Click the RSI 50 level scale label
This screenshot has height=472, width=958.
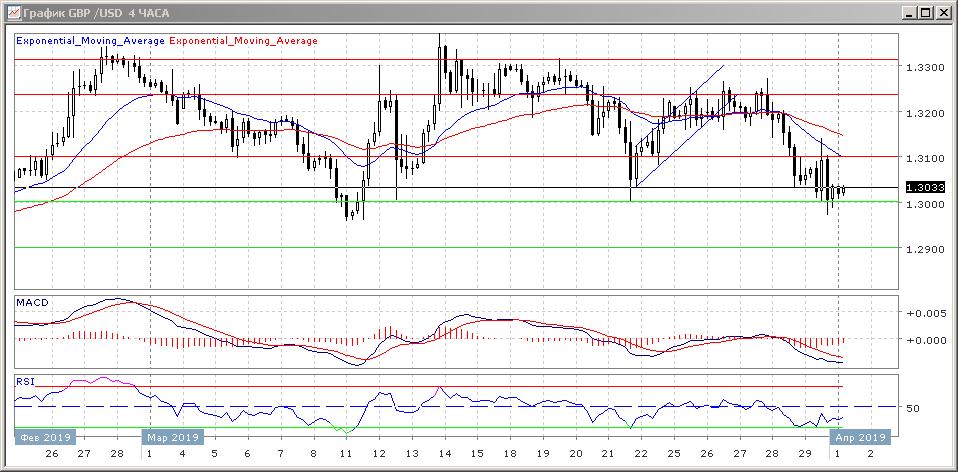point(912,409)
